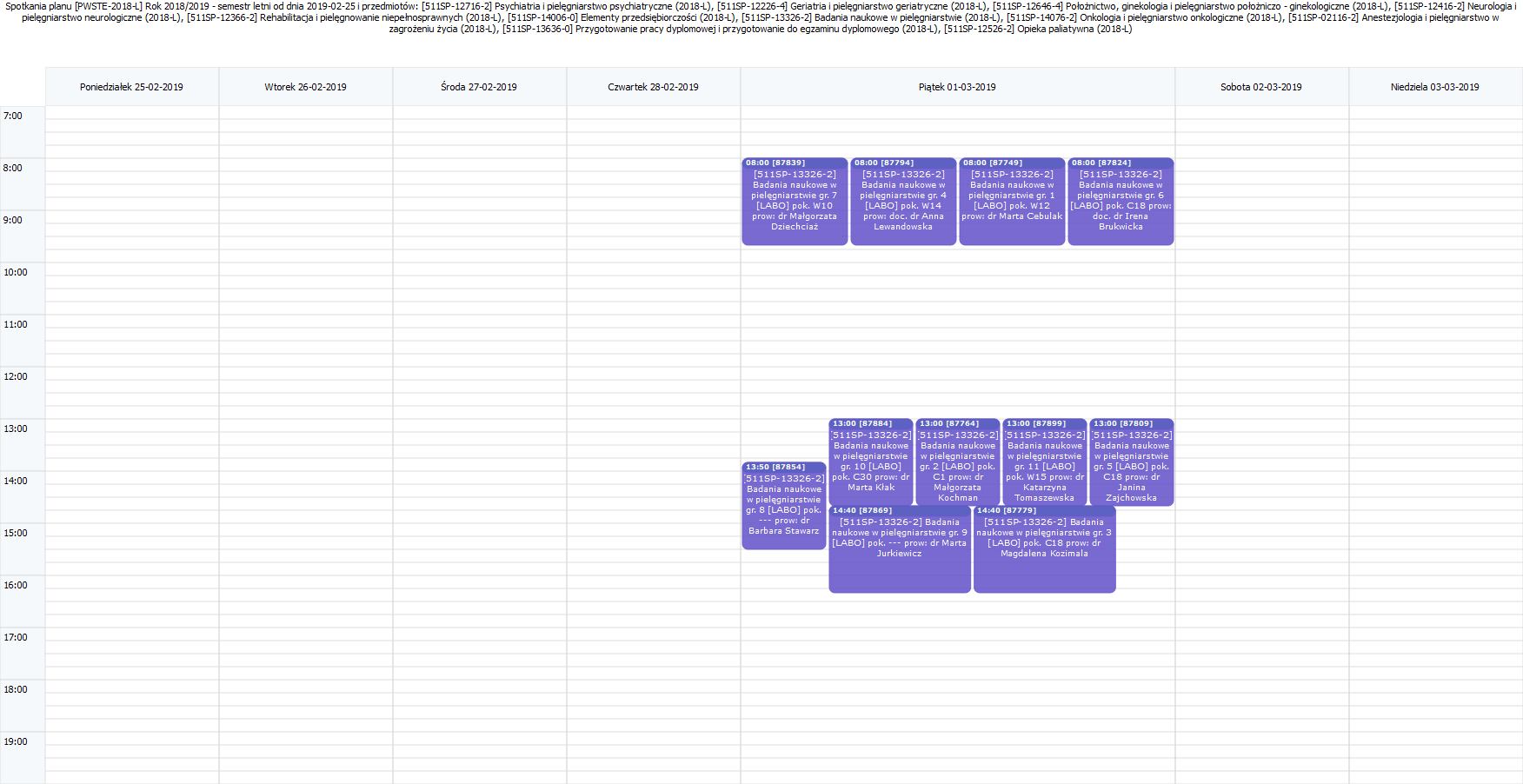Click the 8:00 time label

coord(13,168)
